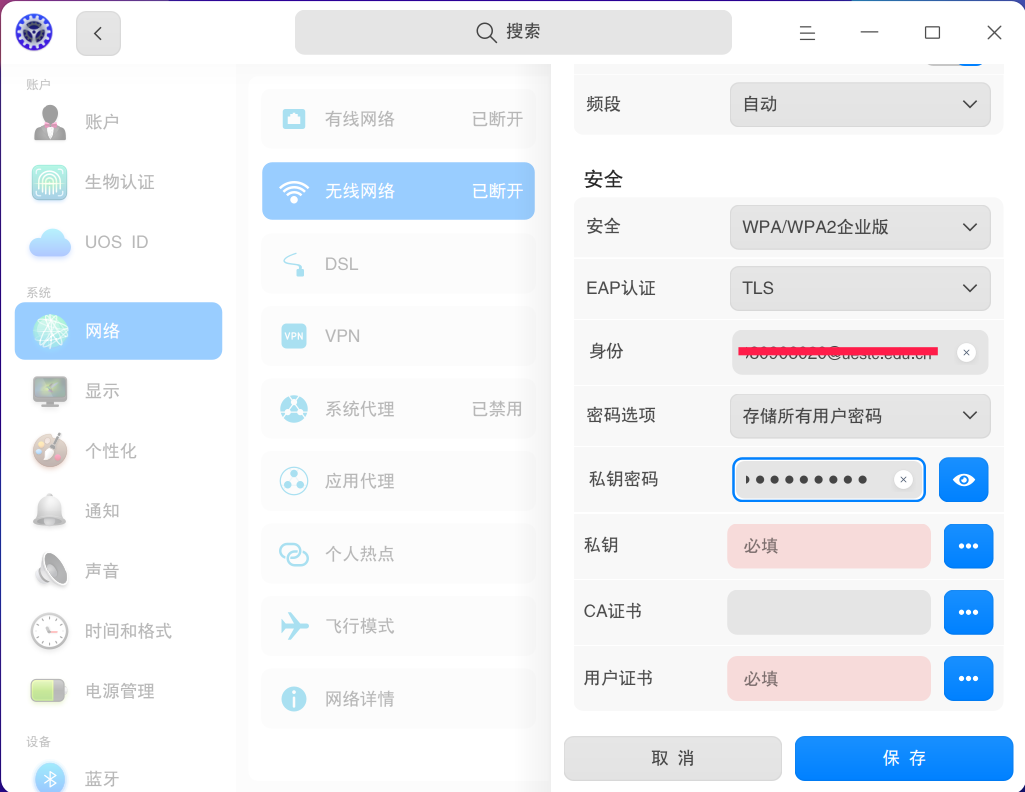Click the 声音 speaker icon
The image size is (1025, 792).
coord(51,570)
